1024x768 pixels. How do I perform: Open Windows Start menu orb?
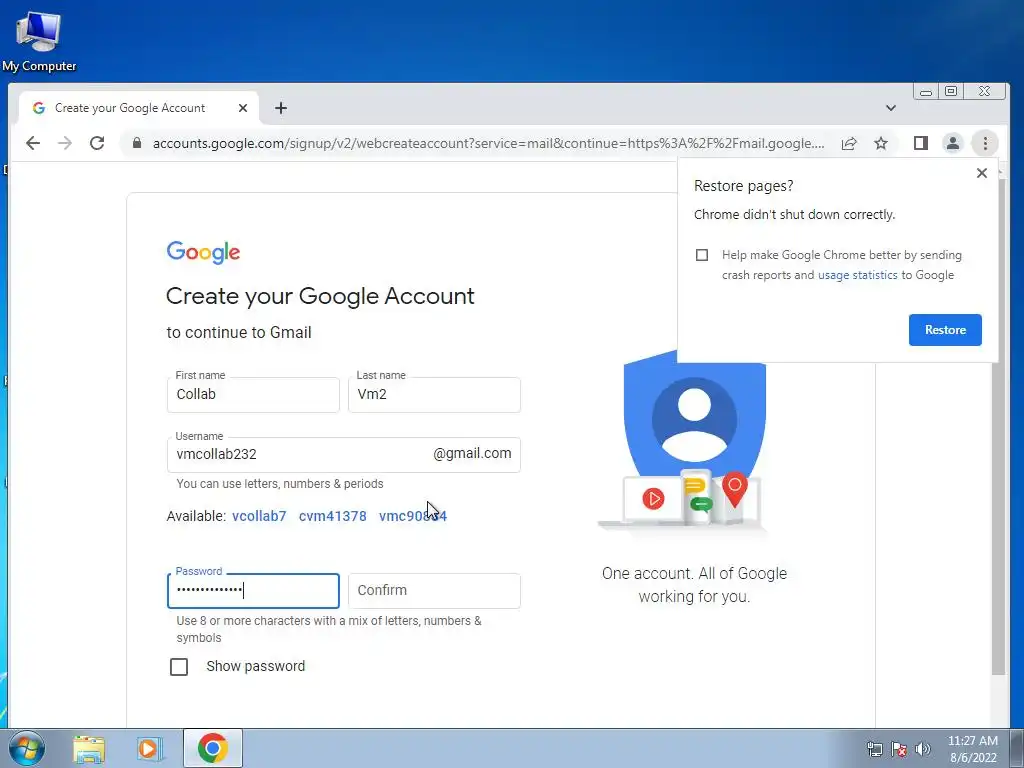coord(27,748)
